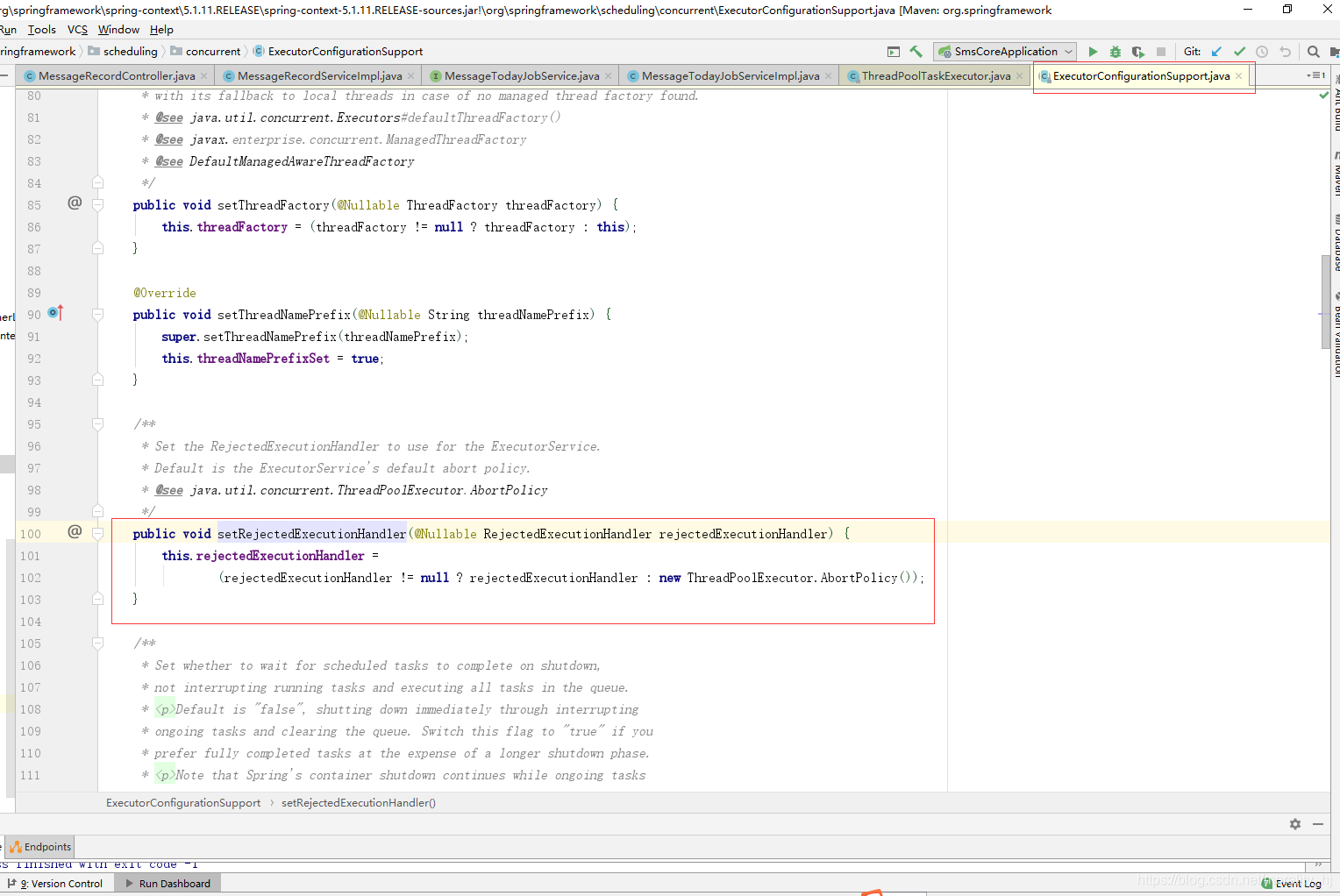Open the SmsCoreApplication run configuration dropdown
Image resolution: width=1340 pixels, height=896 pixels.
[1068, 51]
